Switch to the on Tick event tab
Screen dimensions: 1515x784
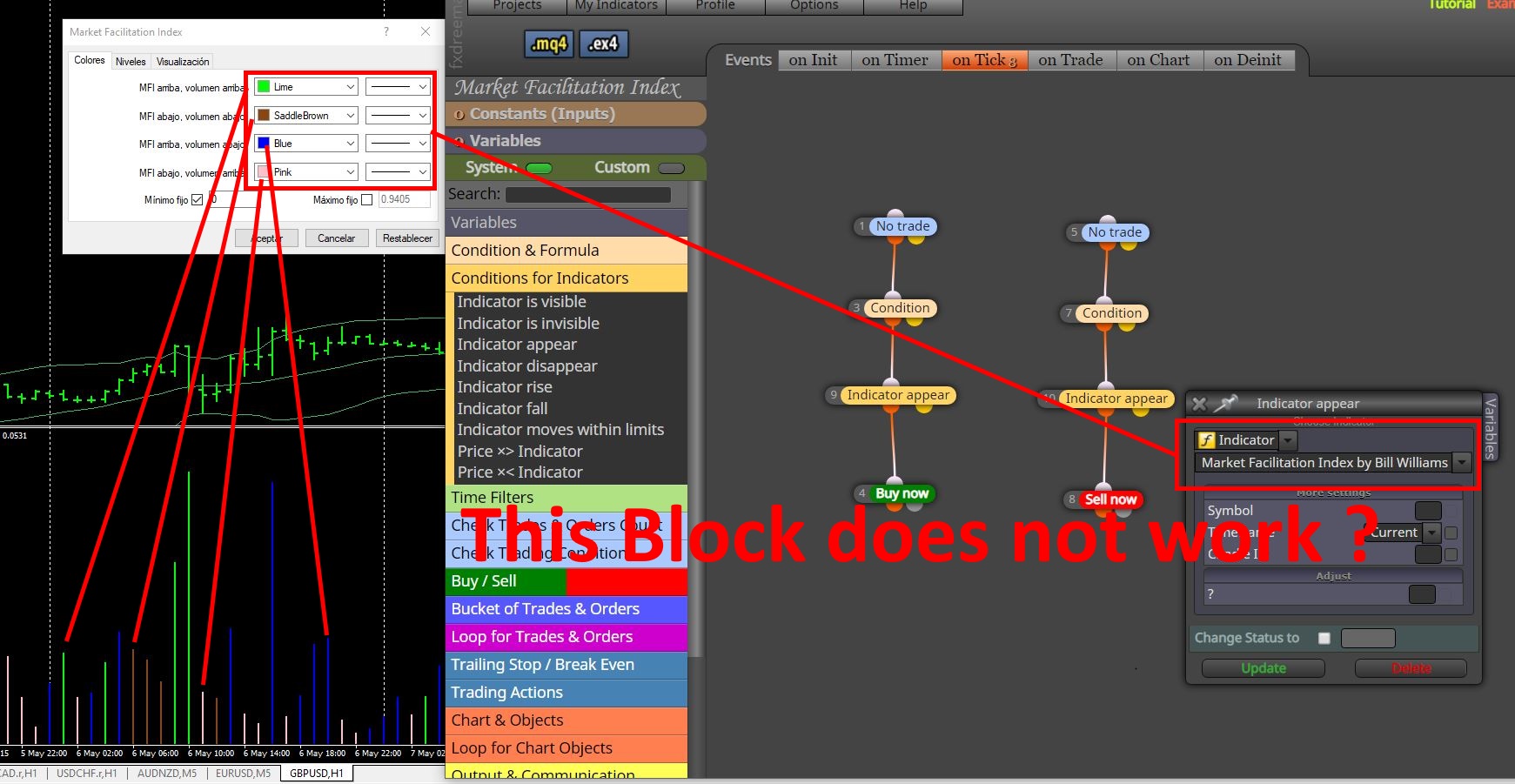pos(984,60)
